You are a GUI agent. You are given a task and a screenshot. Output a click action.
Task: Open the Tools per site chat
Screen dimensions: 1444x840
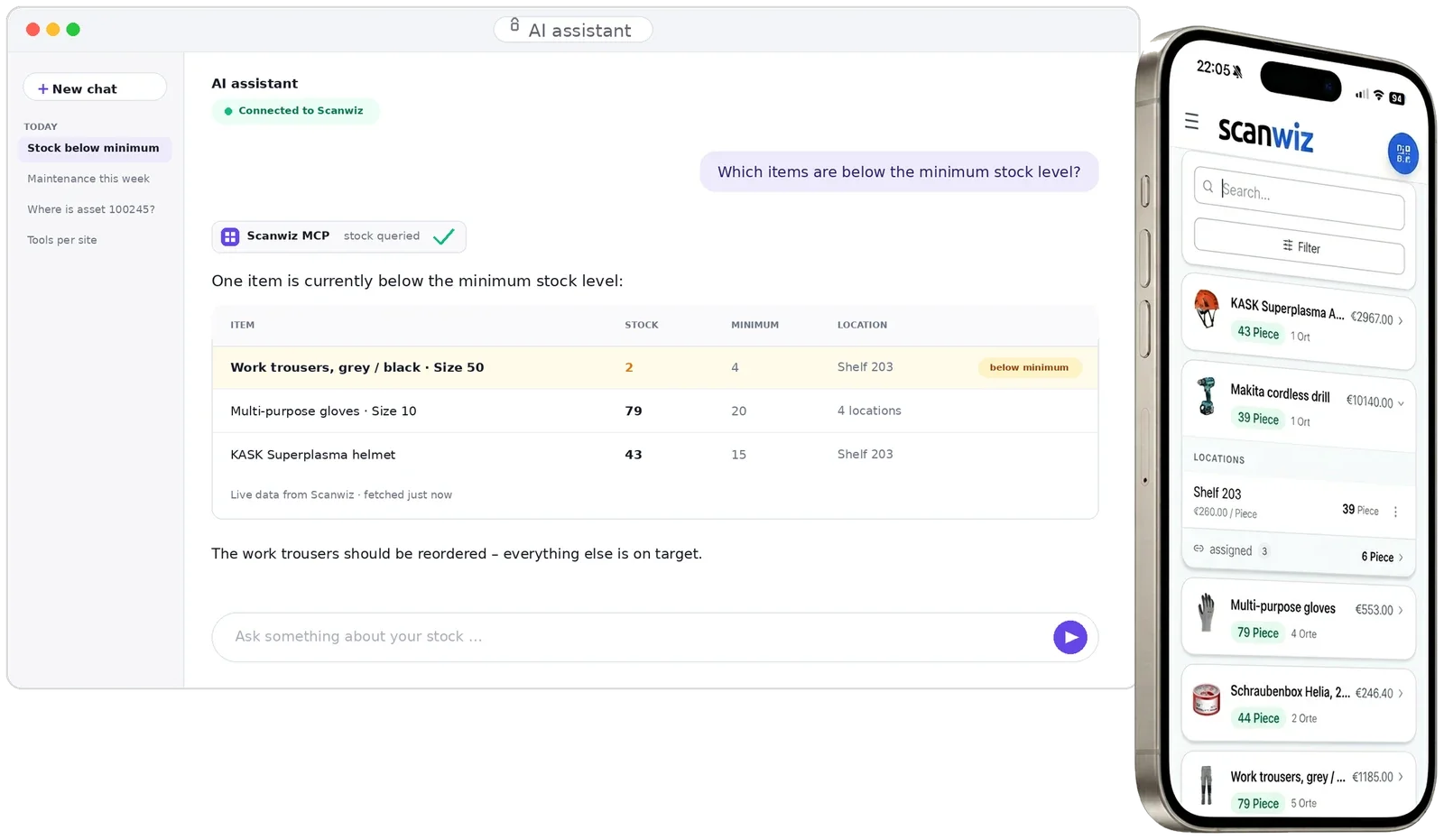click(x=62, y=240)
